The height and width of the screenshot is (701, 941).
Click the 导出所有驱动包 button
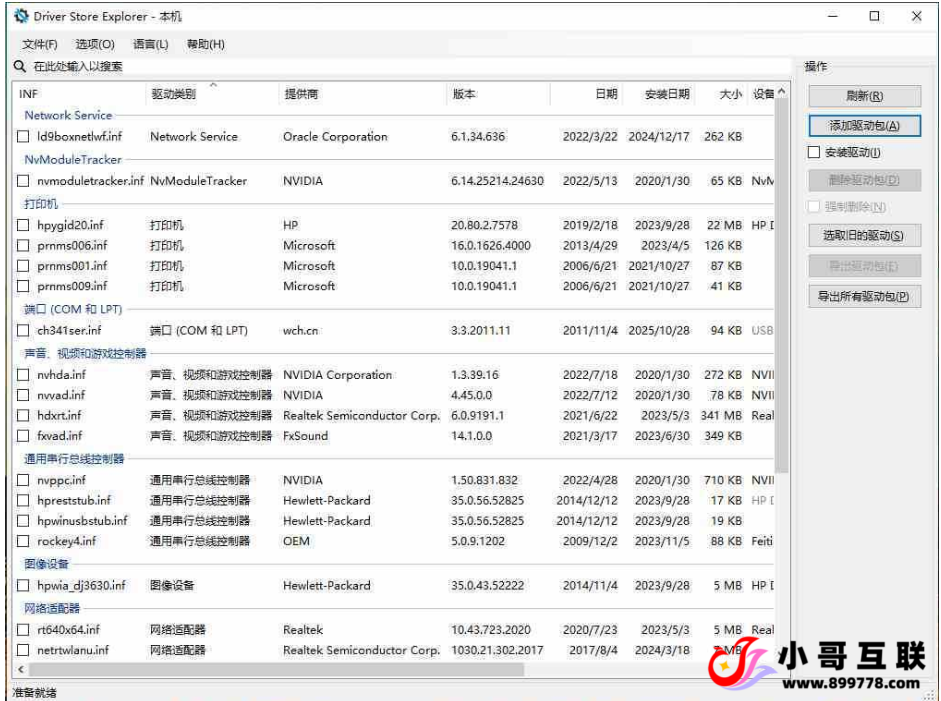(x=864, y=294)
